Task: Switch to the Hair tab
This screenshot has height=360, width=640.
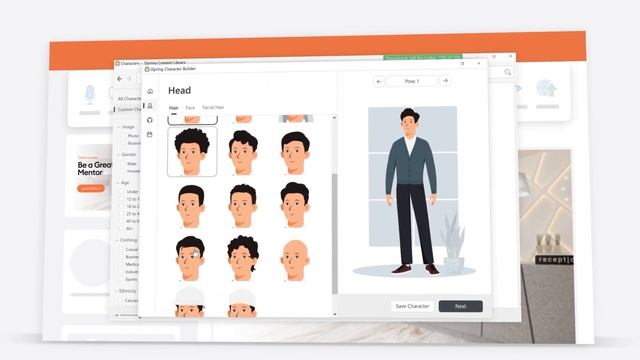Action: click(173, 108)
